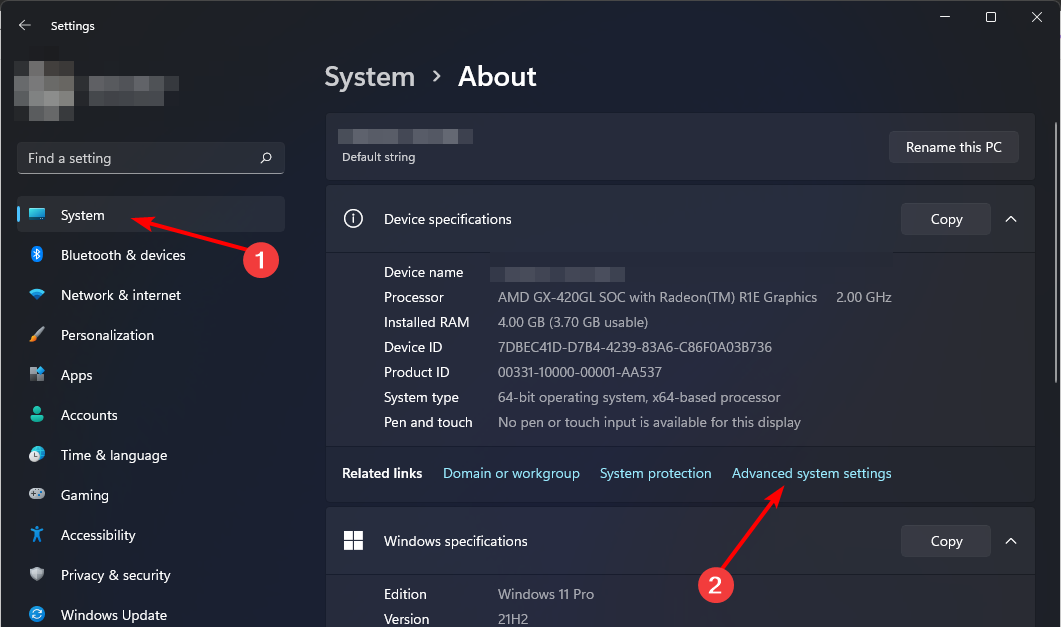Click the System monitor icon in sidebar
The height and width of the screenshot is (627, 1061).
[x=37, y=215]
